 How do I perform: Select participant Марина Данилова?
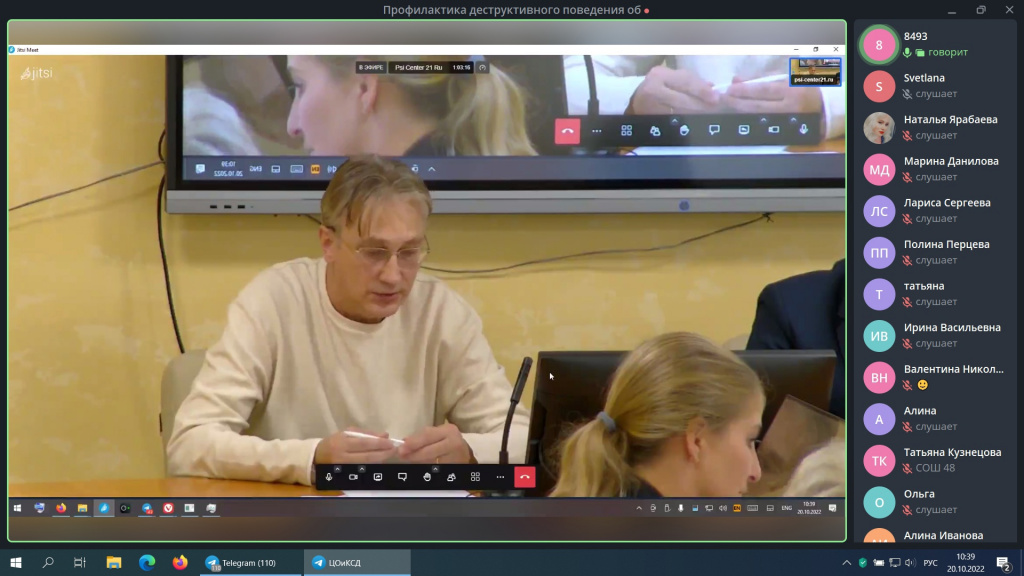point(935,169)
